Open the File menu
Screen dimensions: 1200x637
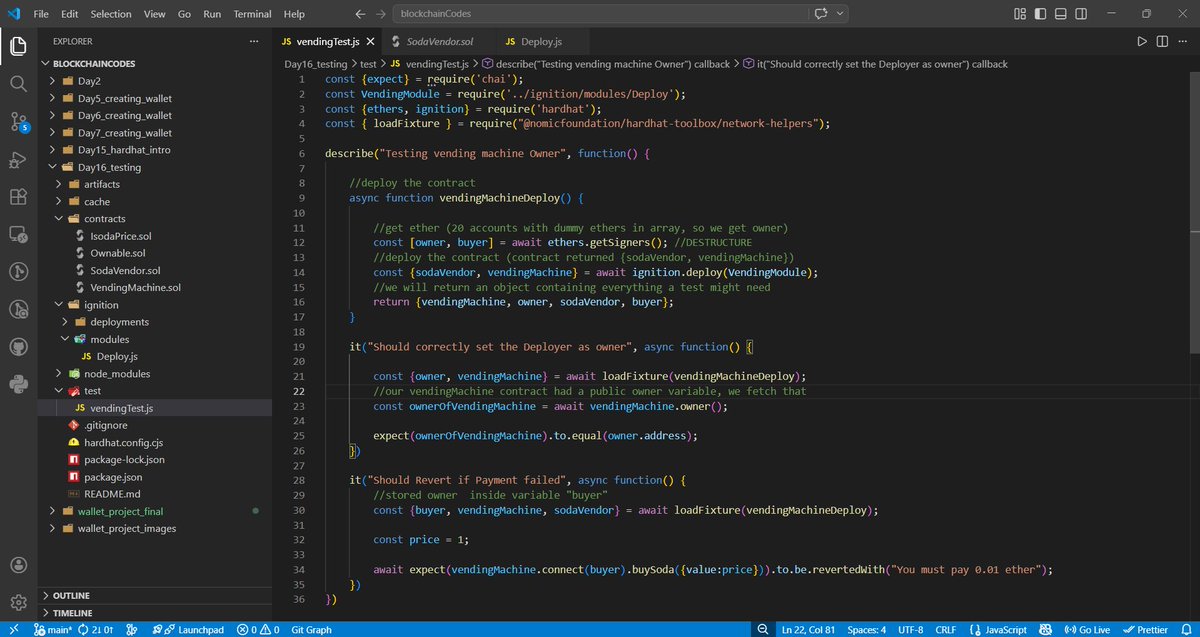(40, 14)
